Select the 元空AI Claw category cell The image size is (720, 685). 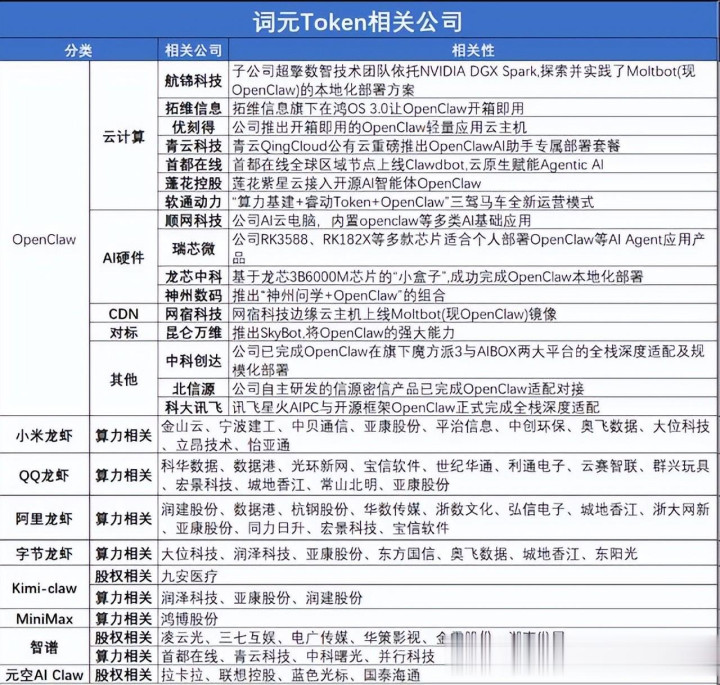click(x=44, y=675)
